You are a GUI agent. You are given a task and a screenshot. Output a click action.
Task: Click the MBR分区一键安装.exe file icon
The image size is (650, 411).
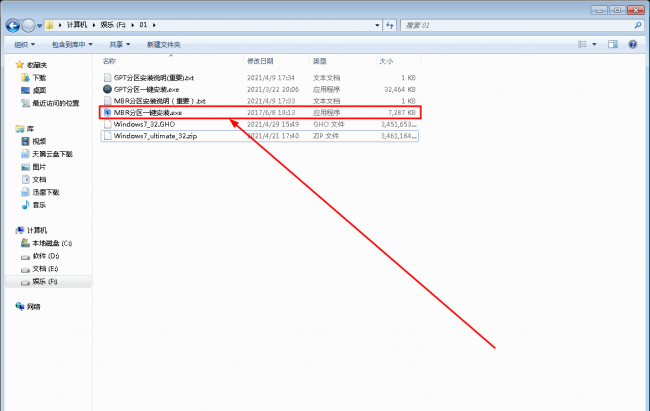[107, 112]
